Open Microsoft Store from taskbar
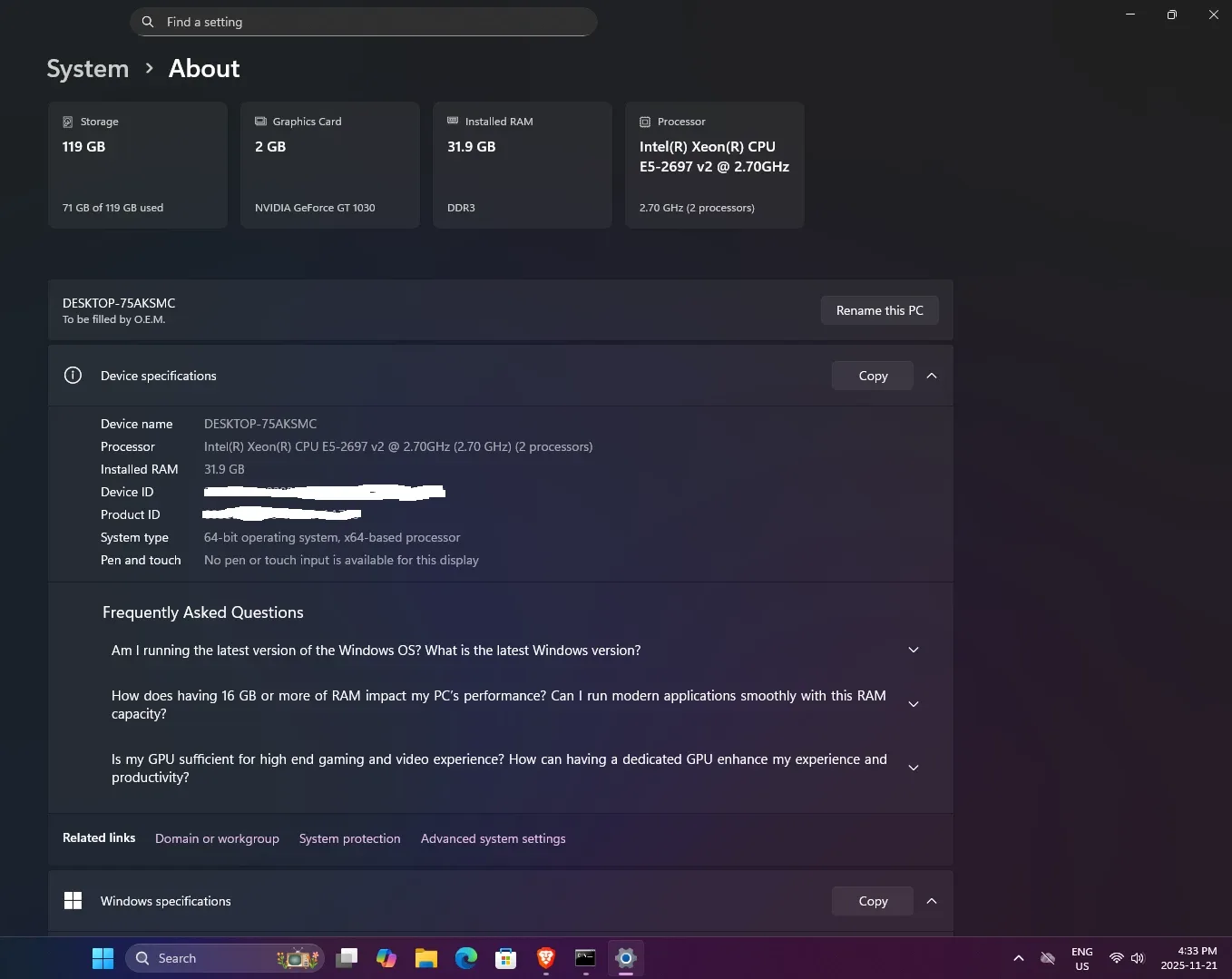Viewport: 1232px width, 979px height. (x=505, y=958)
